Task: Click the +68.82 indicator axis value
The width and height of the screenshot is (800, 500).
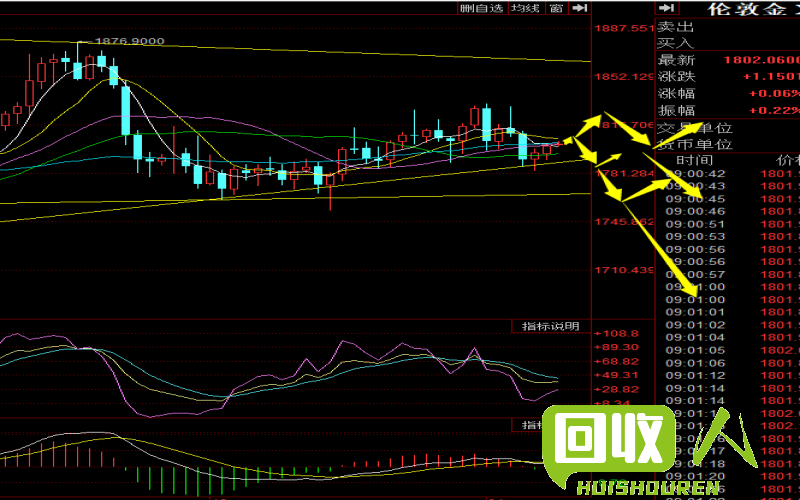Action: pyautogui.click(x=616, y=361)
